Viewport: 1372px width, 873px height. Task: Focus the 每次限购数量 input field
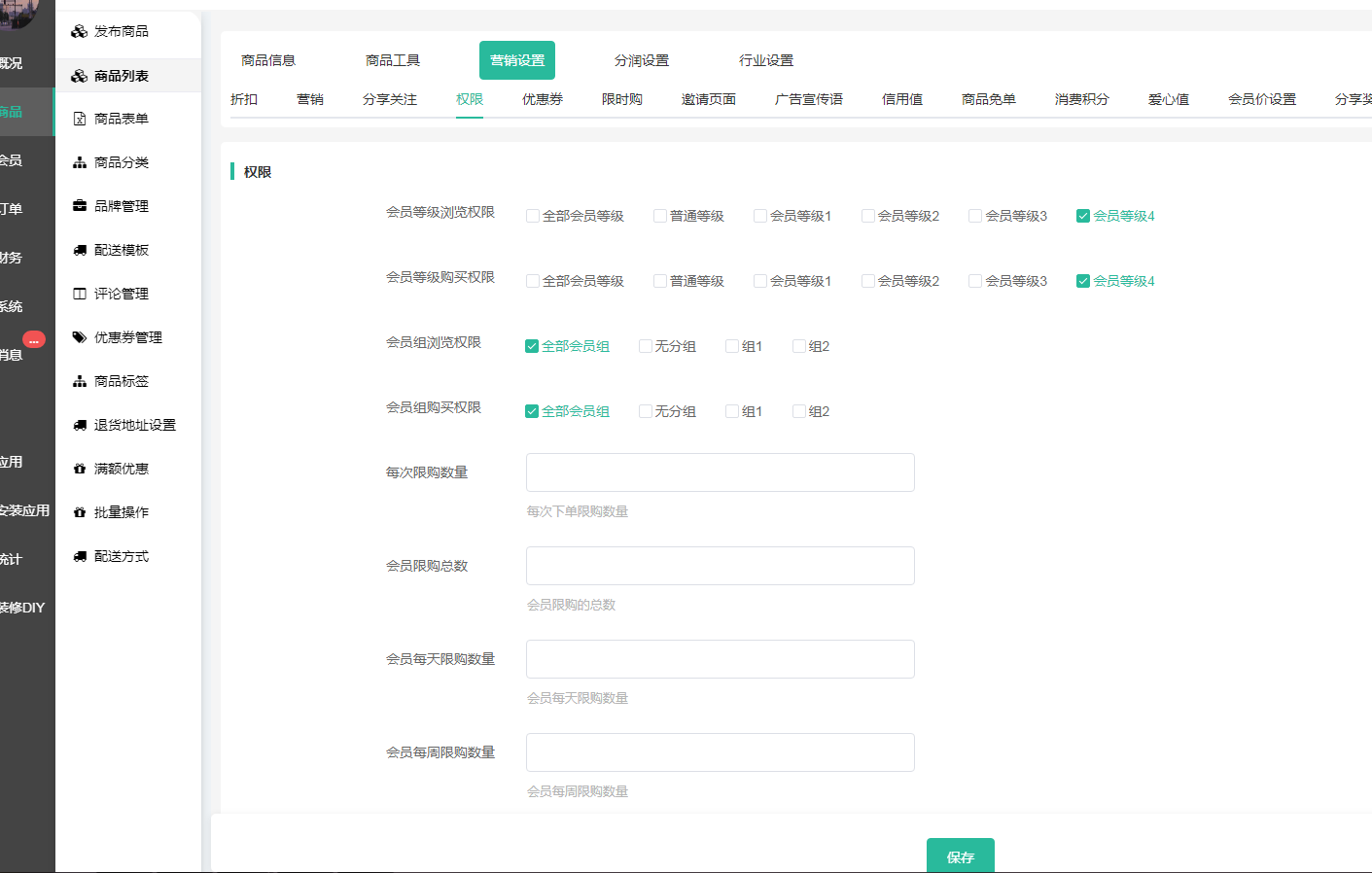720,472
